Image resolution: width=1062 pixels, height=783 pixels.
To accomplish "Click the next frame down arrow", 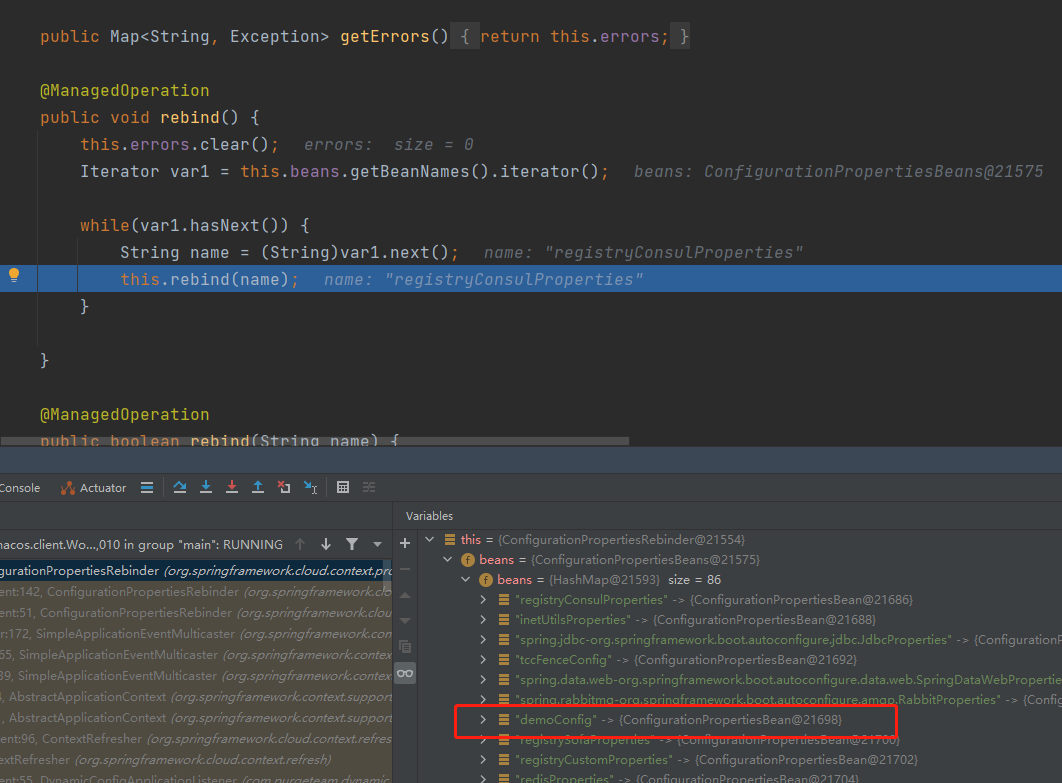I will [x=326, y=544].
